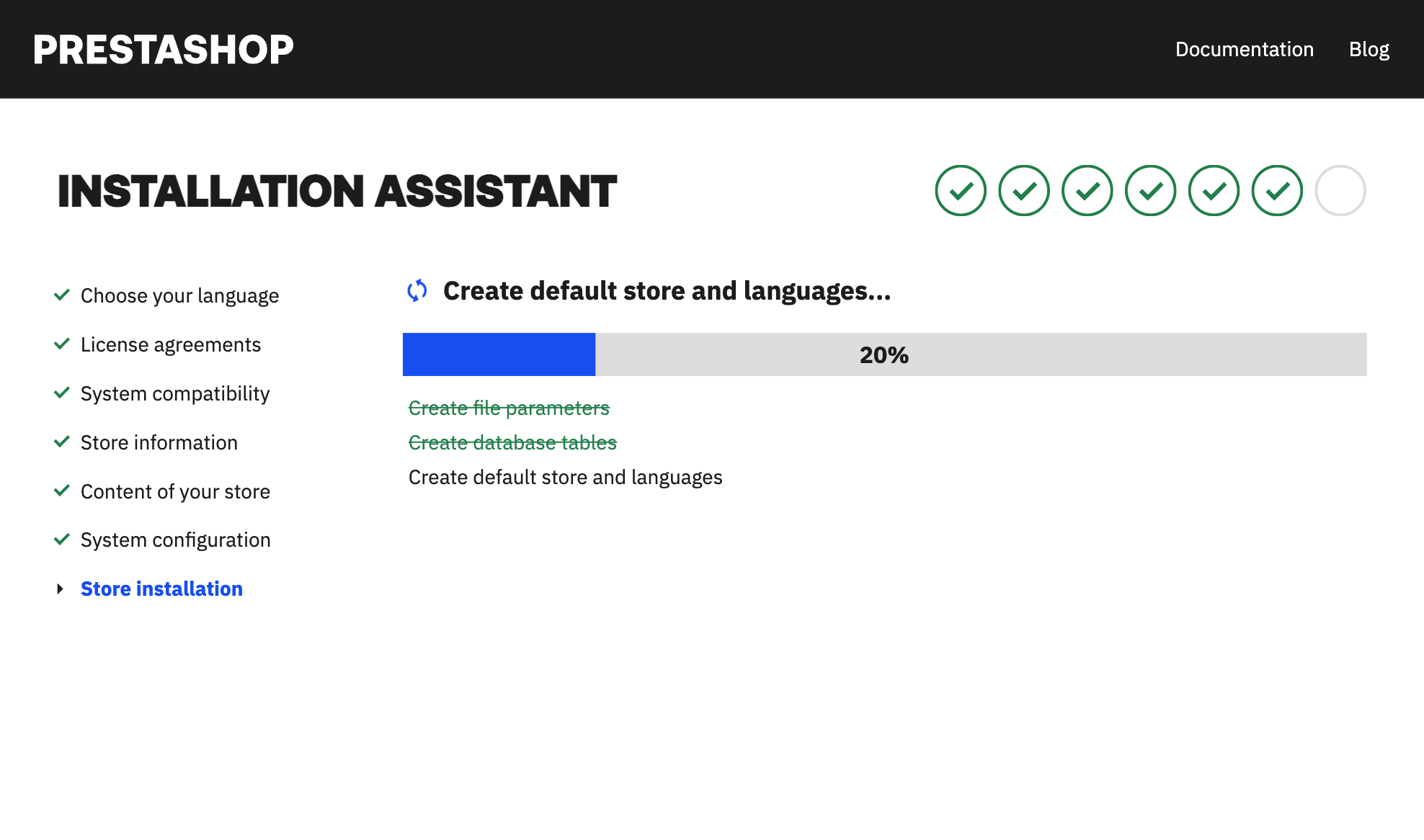This screenshot has width=1424, height=840.
Task: Click the empty seventh step circle
Action: (1340, 191)
